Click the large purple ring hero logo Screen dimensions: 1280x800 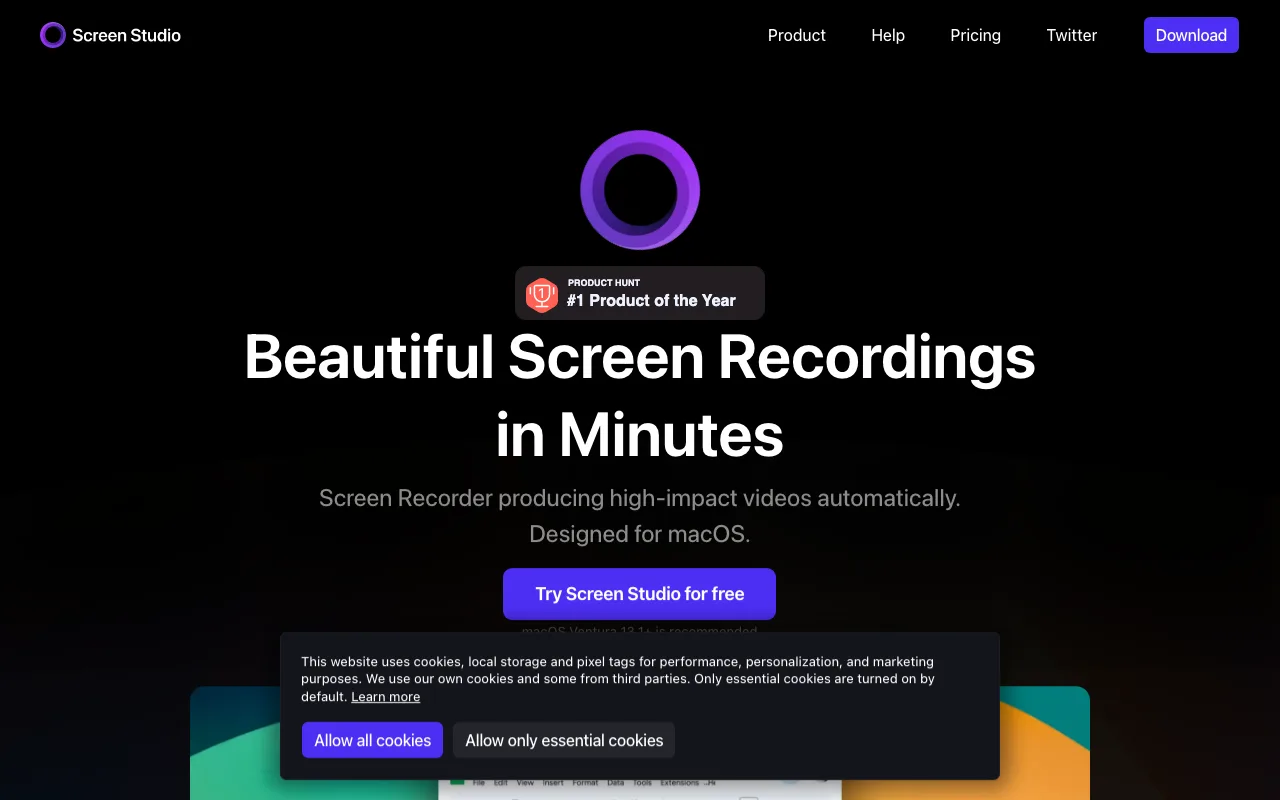pyautogui.click(x=640, y=190)
